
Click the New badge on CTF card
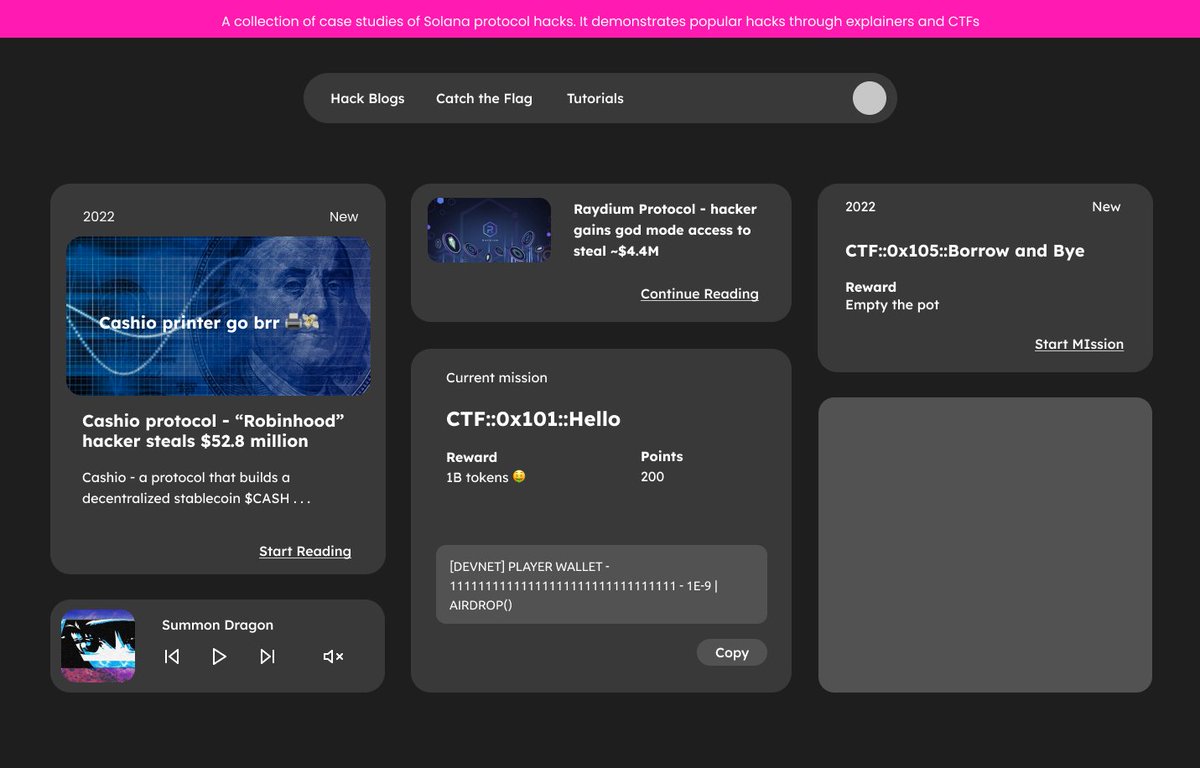[x=1106, y=207]
